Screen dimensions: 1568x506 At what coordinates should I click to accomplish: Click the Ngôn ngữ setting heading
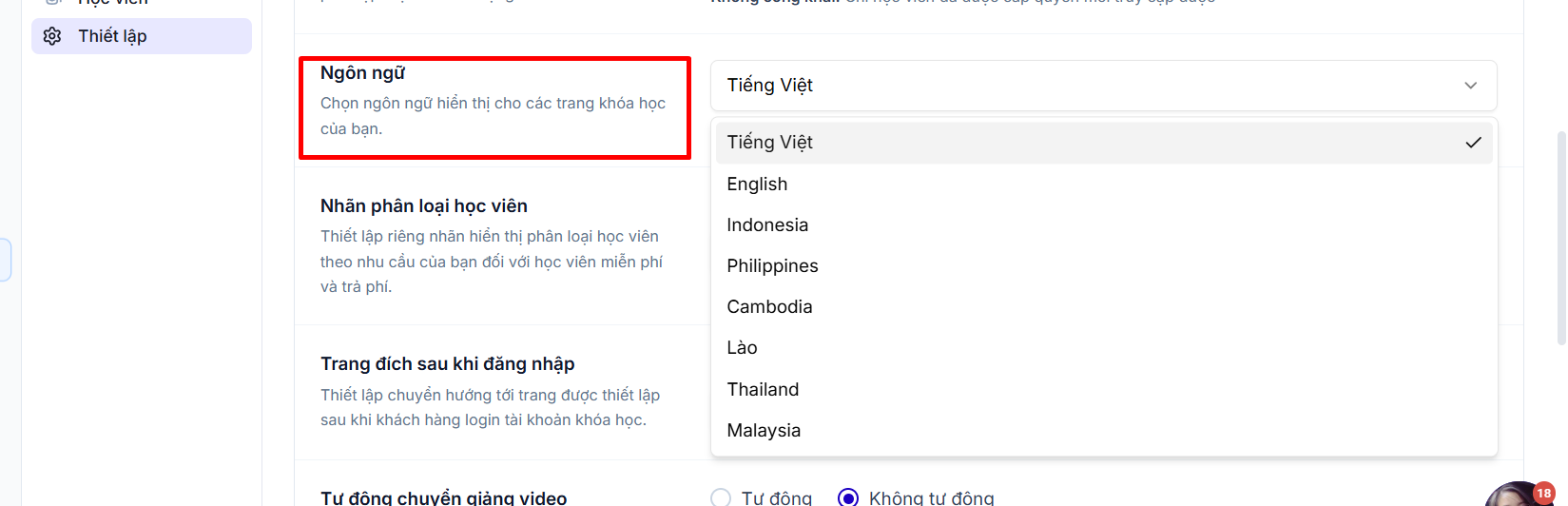[x=362, y=73]
